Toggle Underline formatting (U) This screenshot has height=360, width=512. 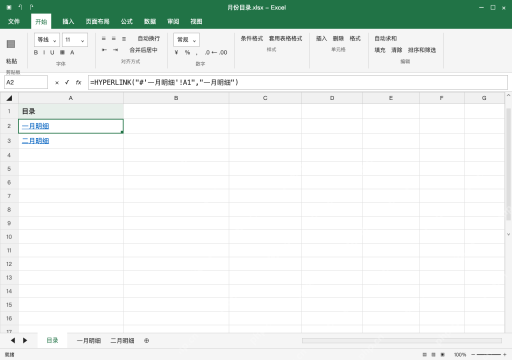[x=52, y=52]
